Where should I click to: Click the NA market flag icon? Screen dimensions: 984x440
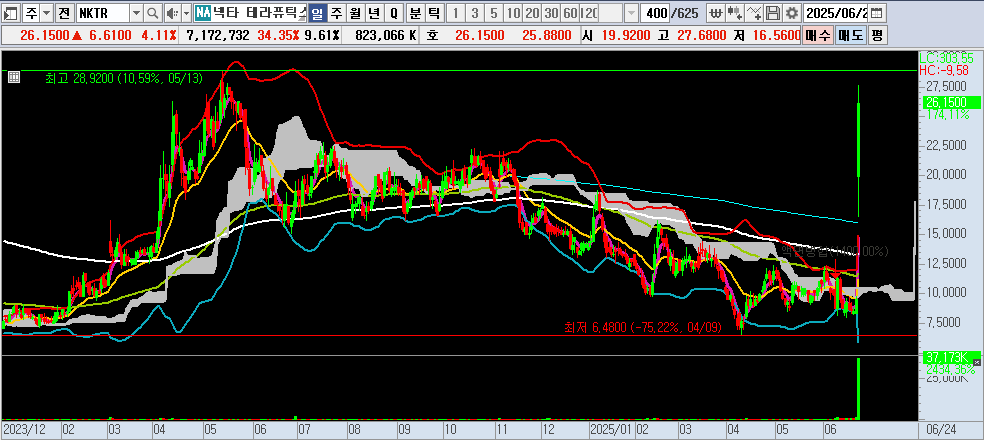[202, 13]
